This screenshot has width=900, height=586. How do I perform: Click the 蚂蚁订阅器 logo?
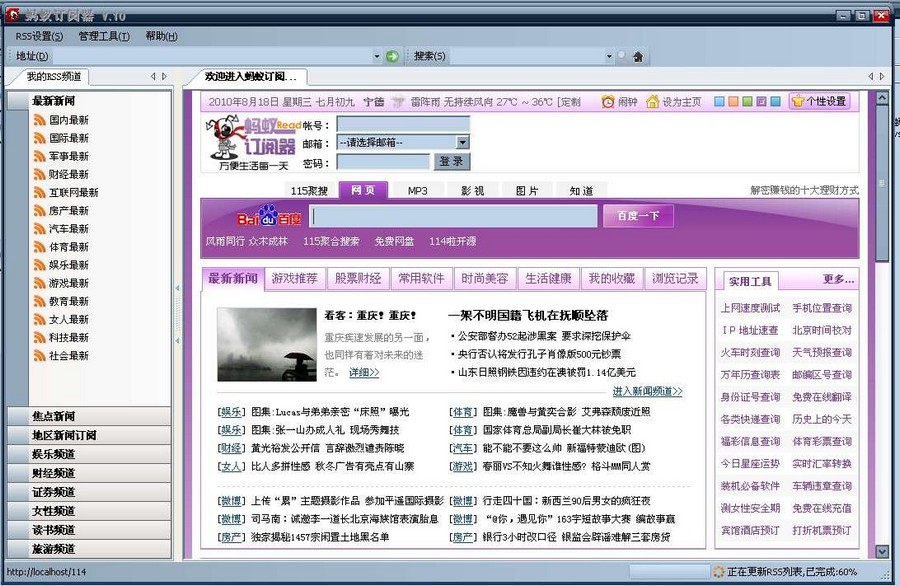pyautogui.click(x=251, y=142)
